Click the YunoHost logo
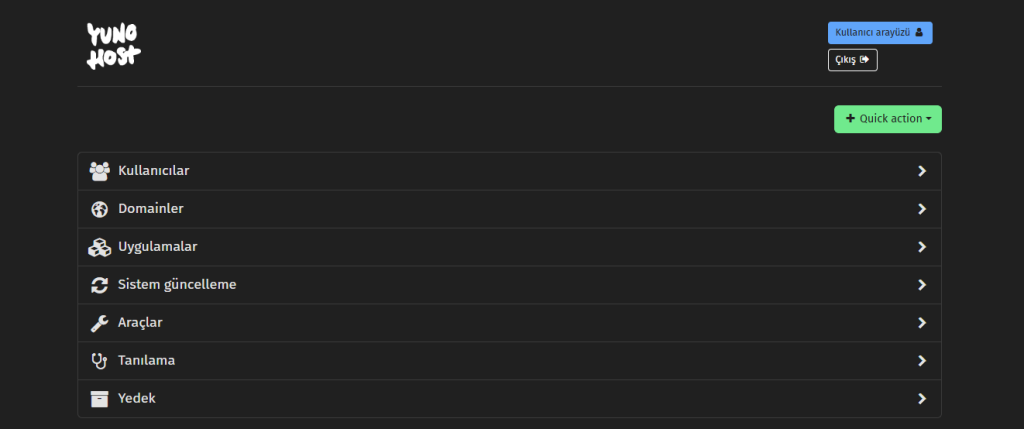The image size is (1024, 429). 114,46
